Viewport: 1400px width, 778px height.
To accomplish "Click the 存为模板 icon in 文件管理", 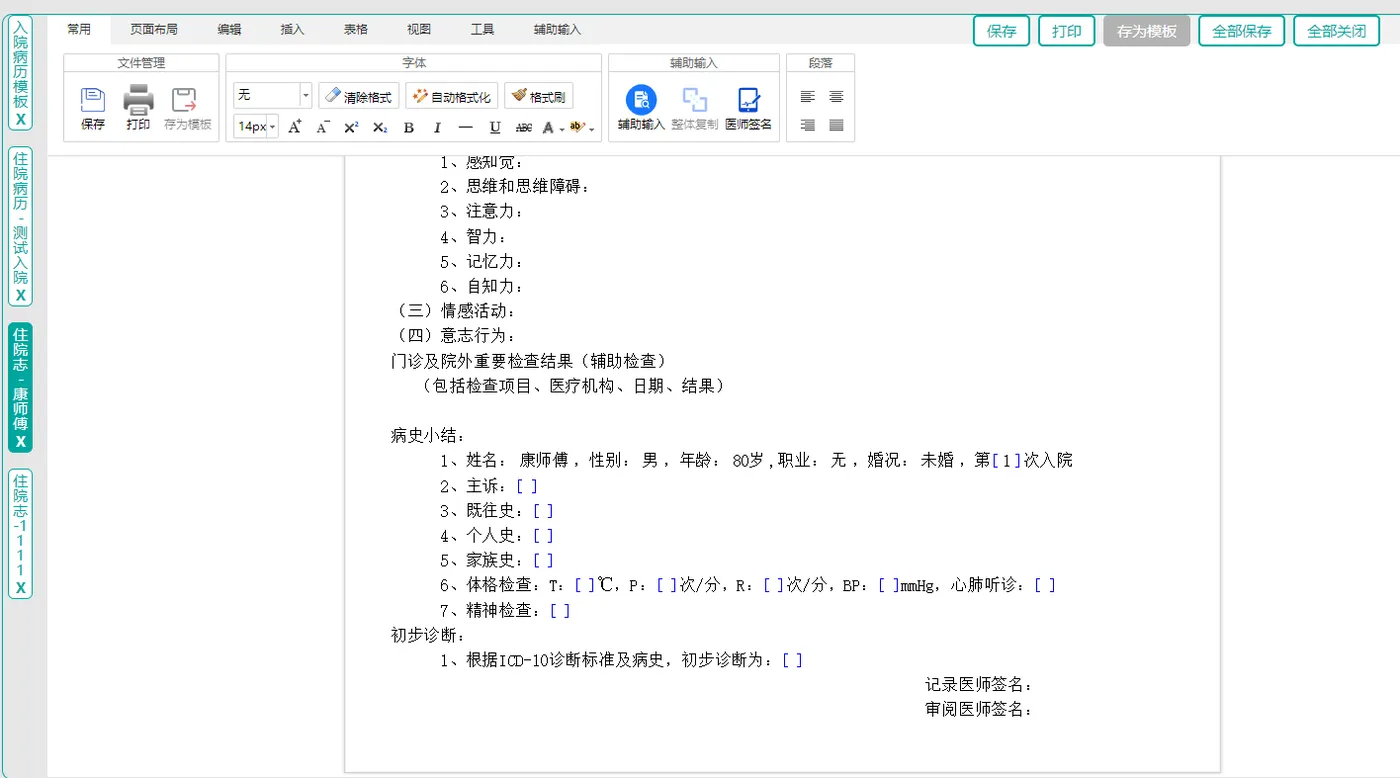I will [x=184, y=100].
